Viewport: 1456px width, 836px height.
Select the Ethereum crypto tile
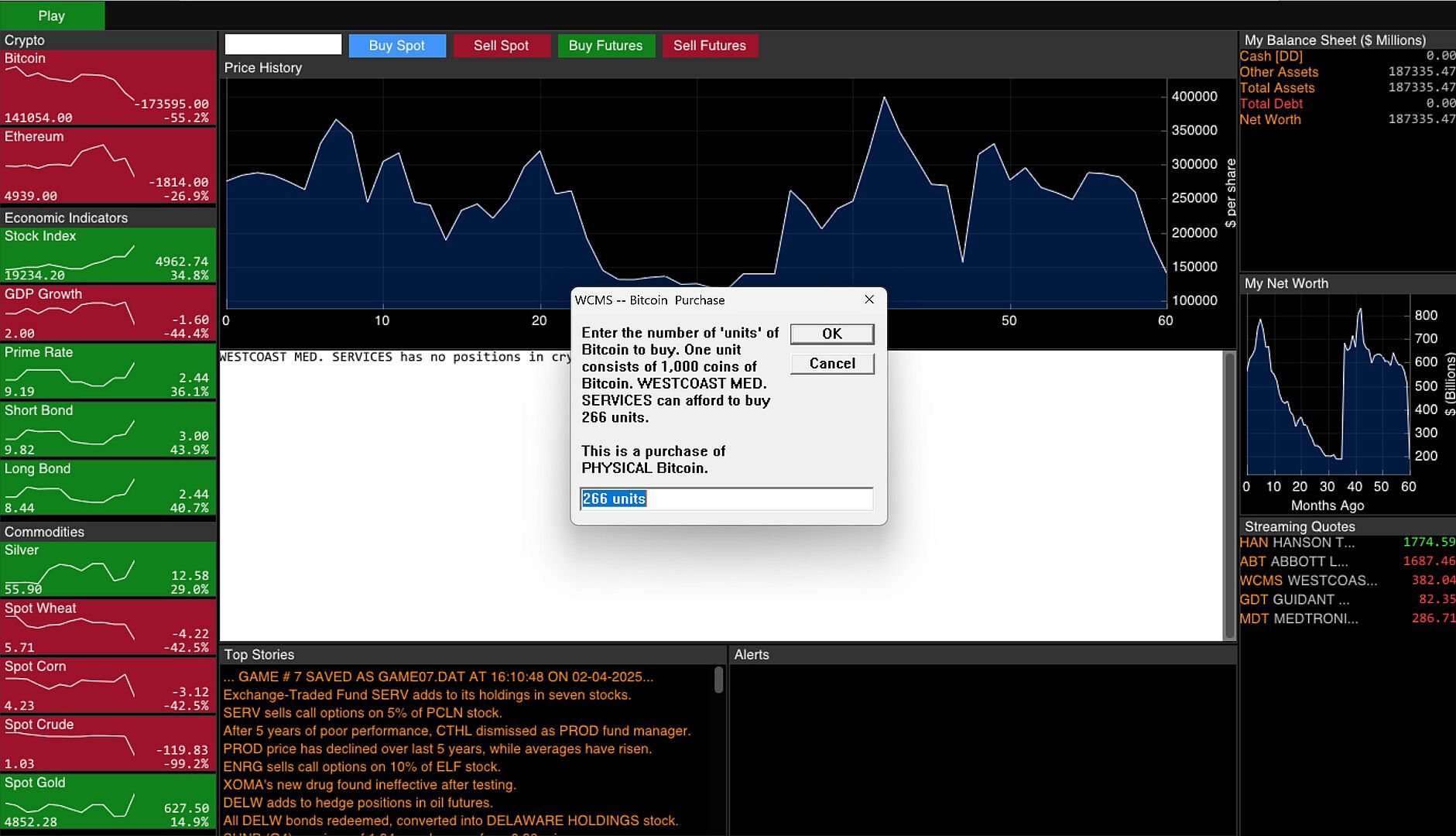pyautogui.click(x=108, y=166)
